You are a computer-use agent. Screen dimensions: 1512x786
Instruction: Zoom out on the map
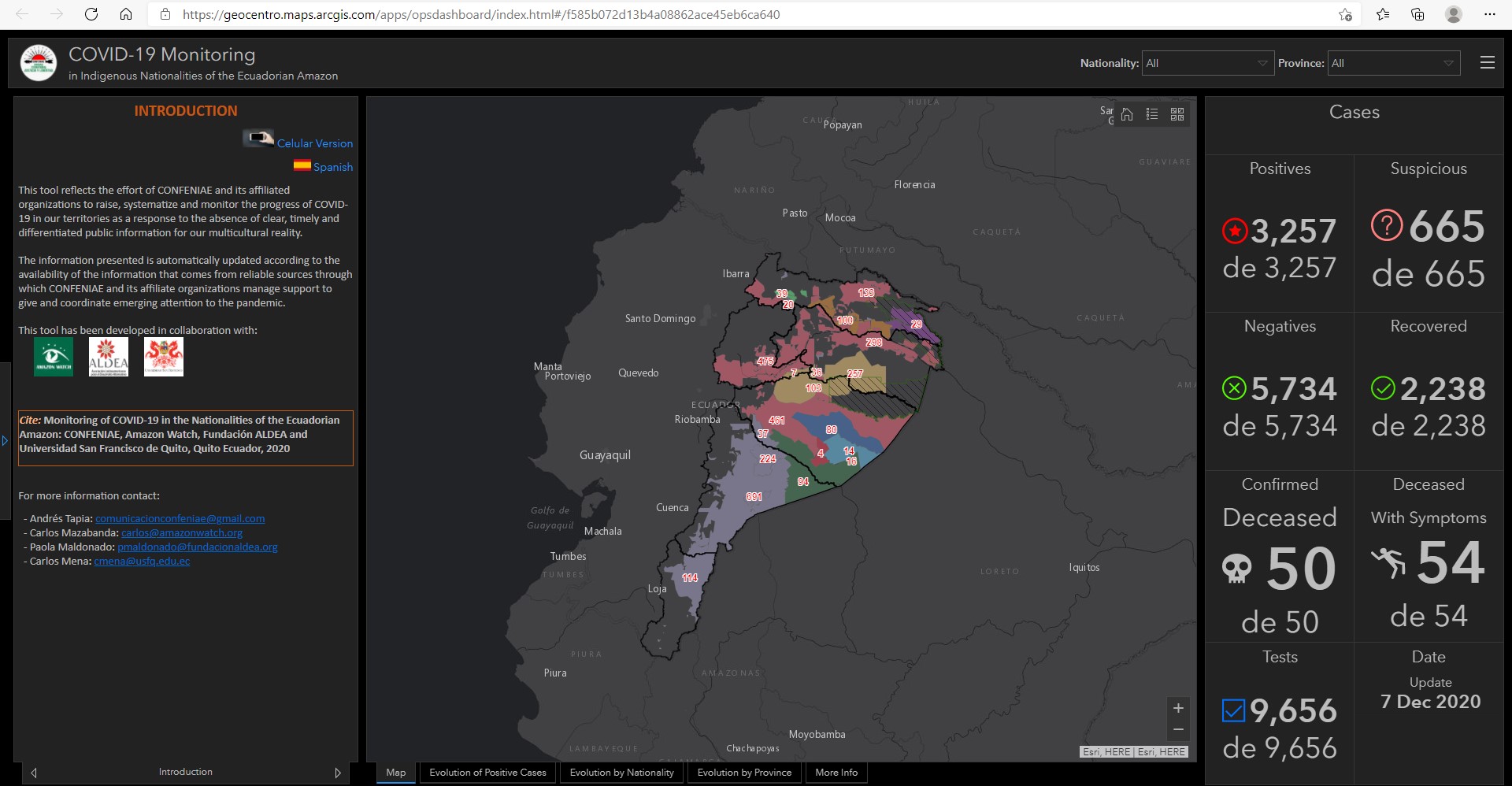point(1178,730)
